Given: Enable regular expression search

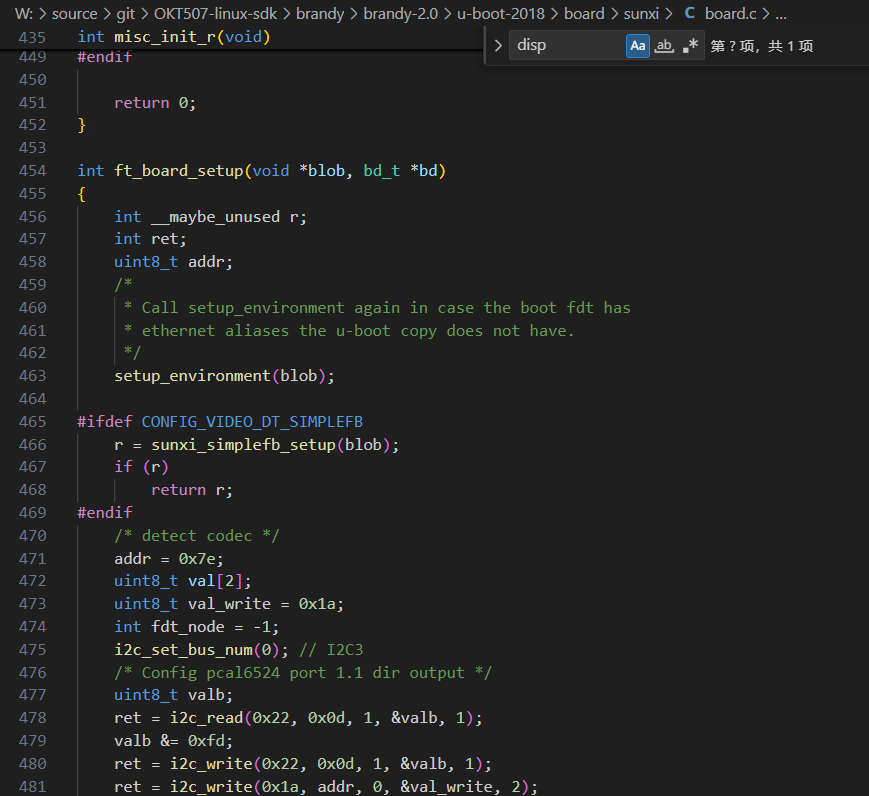Looking at the screenshot, I should pos(690,45).
